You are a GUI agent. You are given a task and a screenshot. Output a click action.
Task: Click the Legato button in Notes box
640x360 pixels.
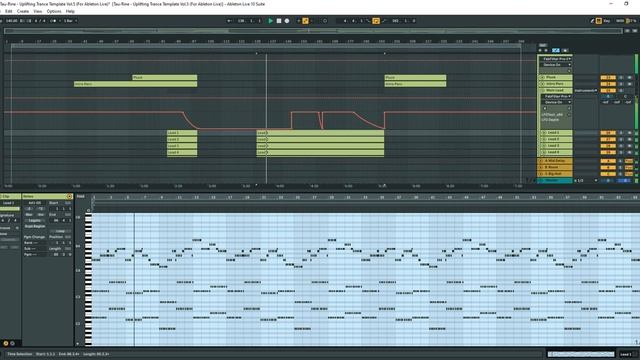point(35,220)
